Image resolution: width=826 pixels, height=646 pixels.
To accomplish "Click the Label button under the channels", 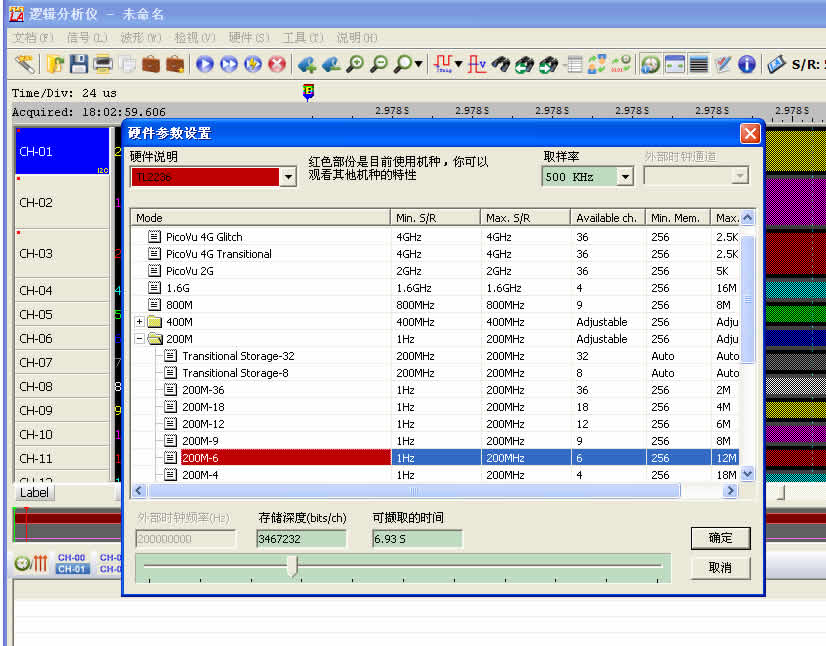I will [x=34, y=493].
